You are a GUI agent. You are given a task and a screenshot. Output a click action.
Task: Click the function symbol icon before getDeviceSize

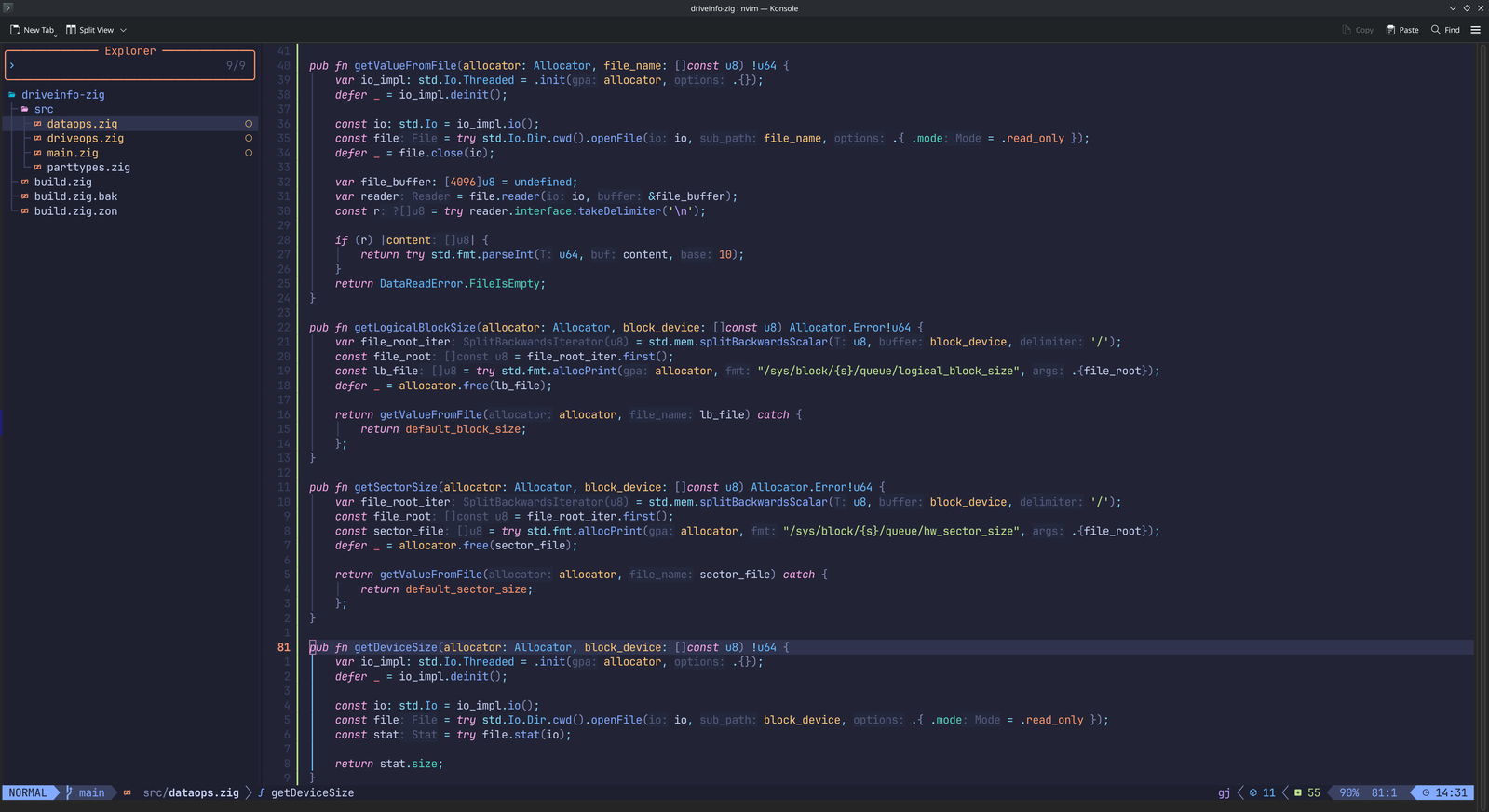point(262,793)
